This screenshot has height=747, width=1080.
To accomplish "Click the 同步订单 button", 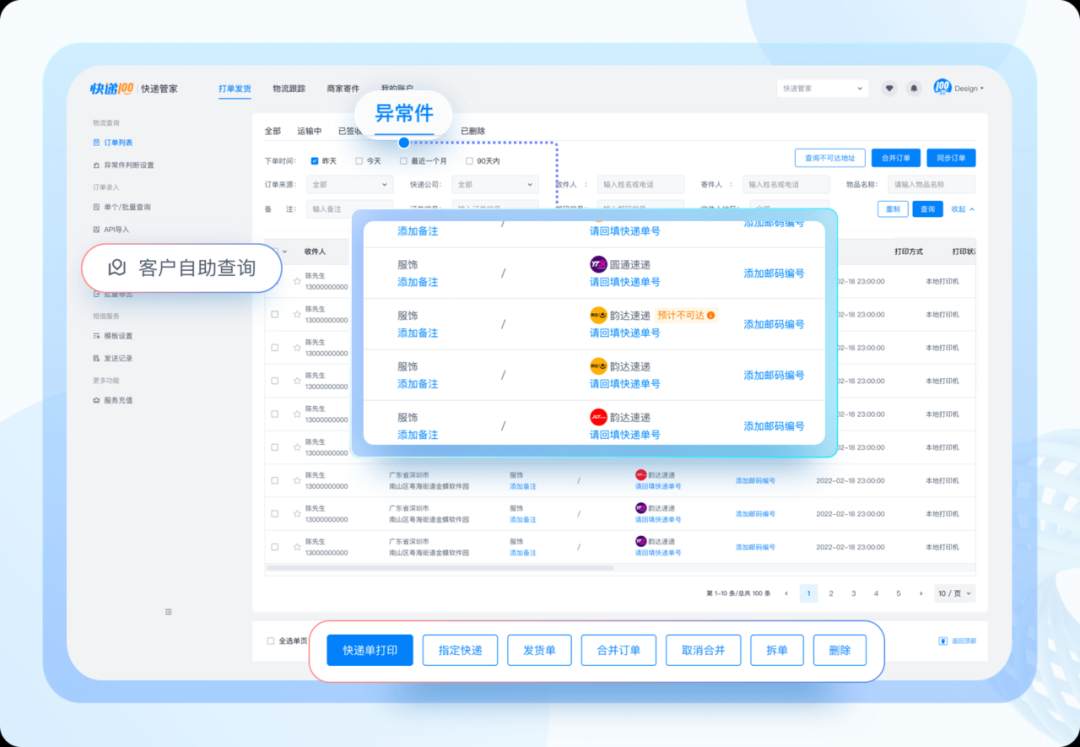I will pyautogui.click(x=951, y=158).
